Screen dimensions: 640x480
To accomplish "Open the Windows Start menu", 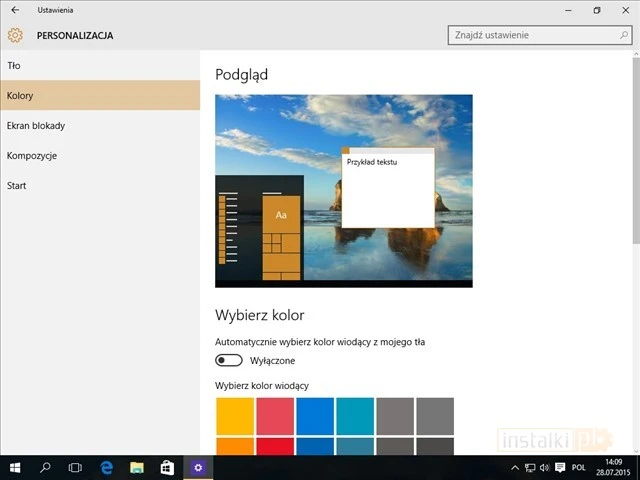I will (x=15, y=467).
